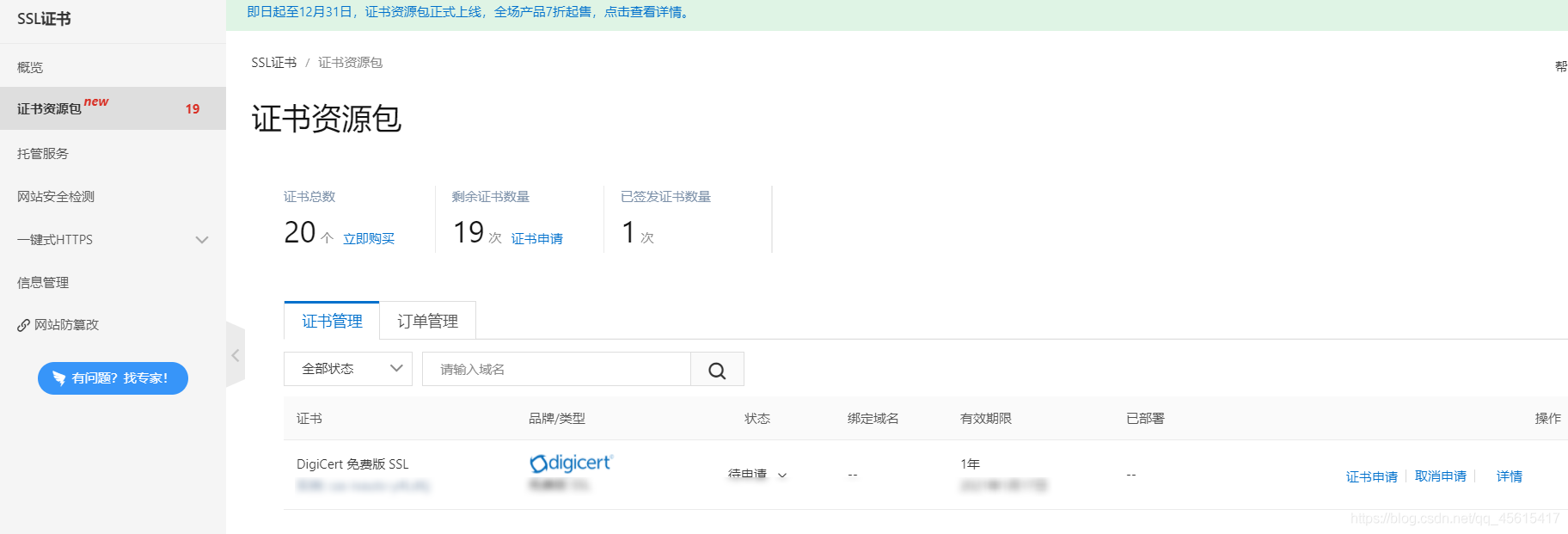Click the 已部署 column header

1145,419
